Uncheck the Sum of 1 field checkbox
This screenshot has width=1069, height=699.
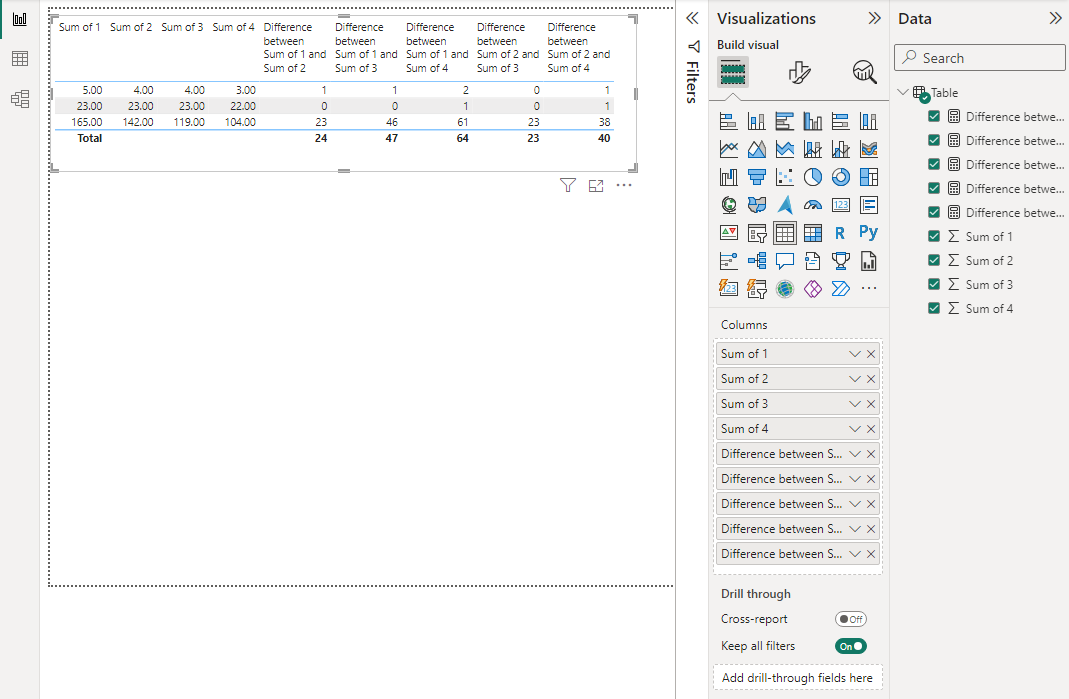tap(934, 236)
